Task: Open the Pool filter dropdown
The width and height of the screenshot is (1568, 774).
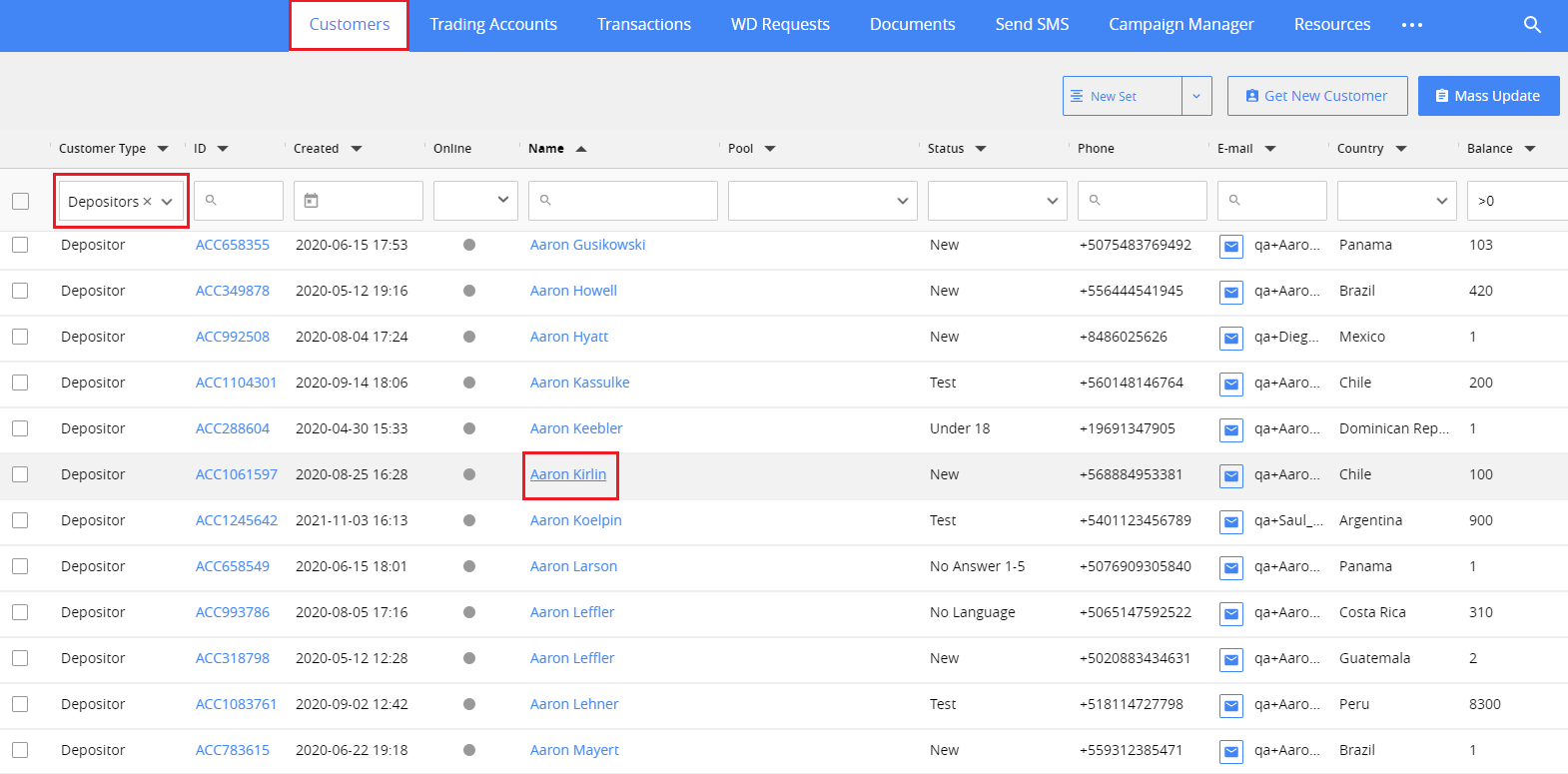Action: pyautogui.click(x=823, y=201)
